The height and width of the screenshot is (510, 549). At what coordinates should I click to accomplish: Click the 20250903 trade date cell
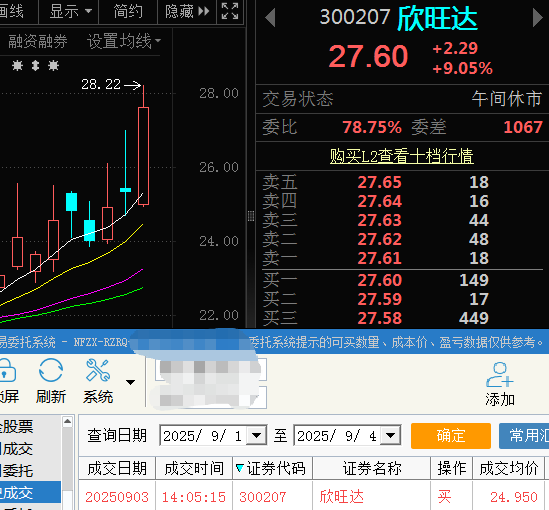coord(117,497)
